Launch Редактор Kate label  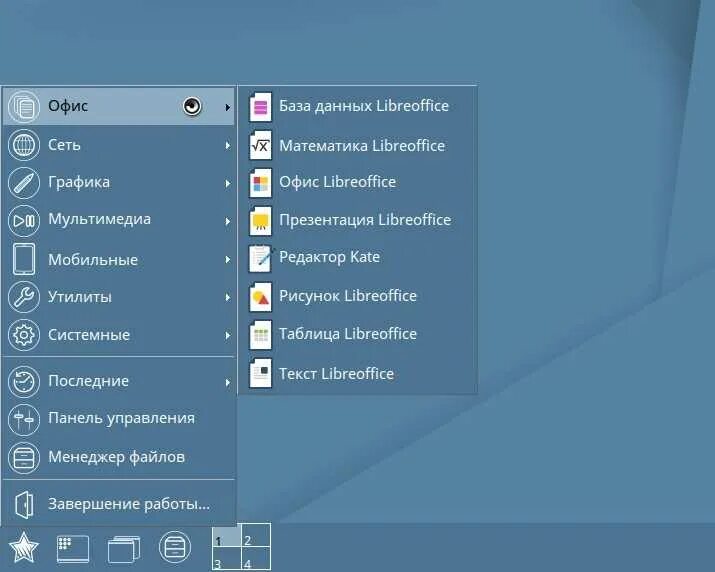click(x=329, y=257)
